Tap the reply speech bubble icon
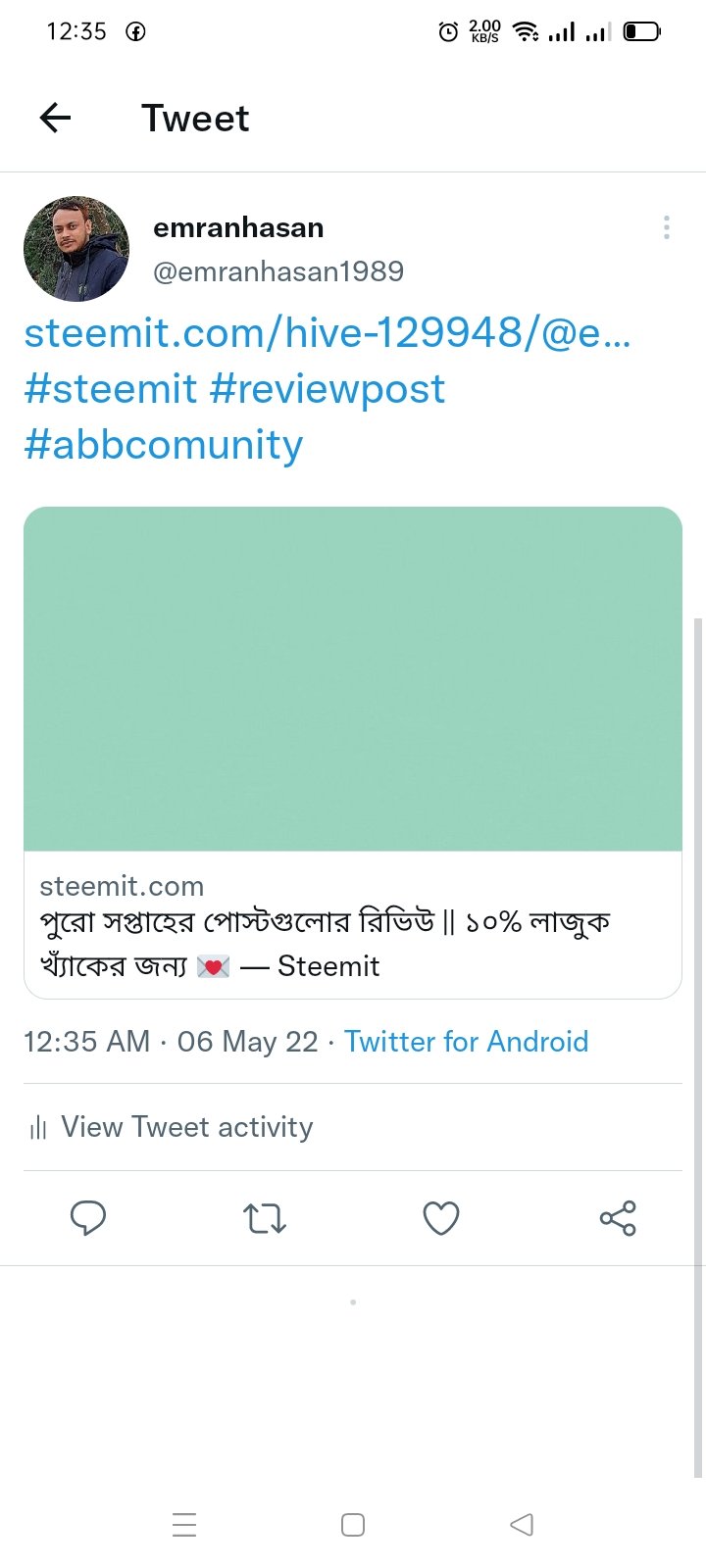The image size is (706, 1568). pyautogui.click(x=88, y=1218)
